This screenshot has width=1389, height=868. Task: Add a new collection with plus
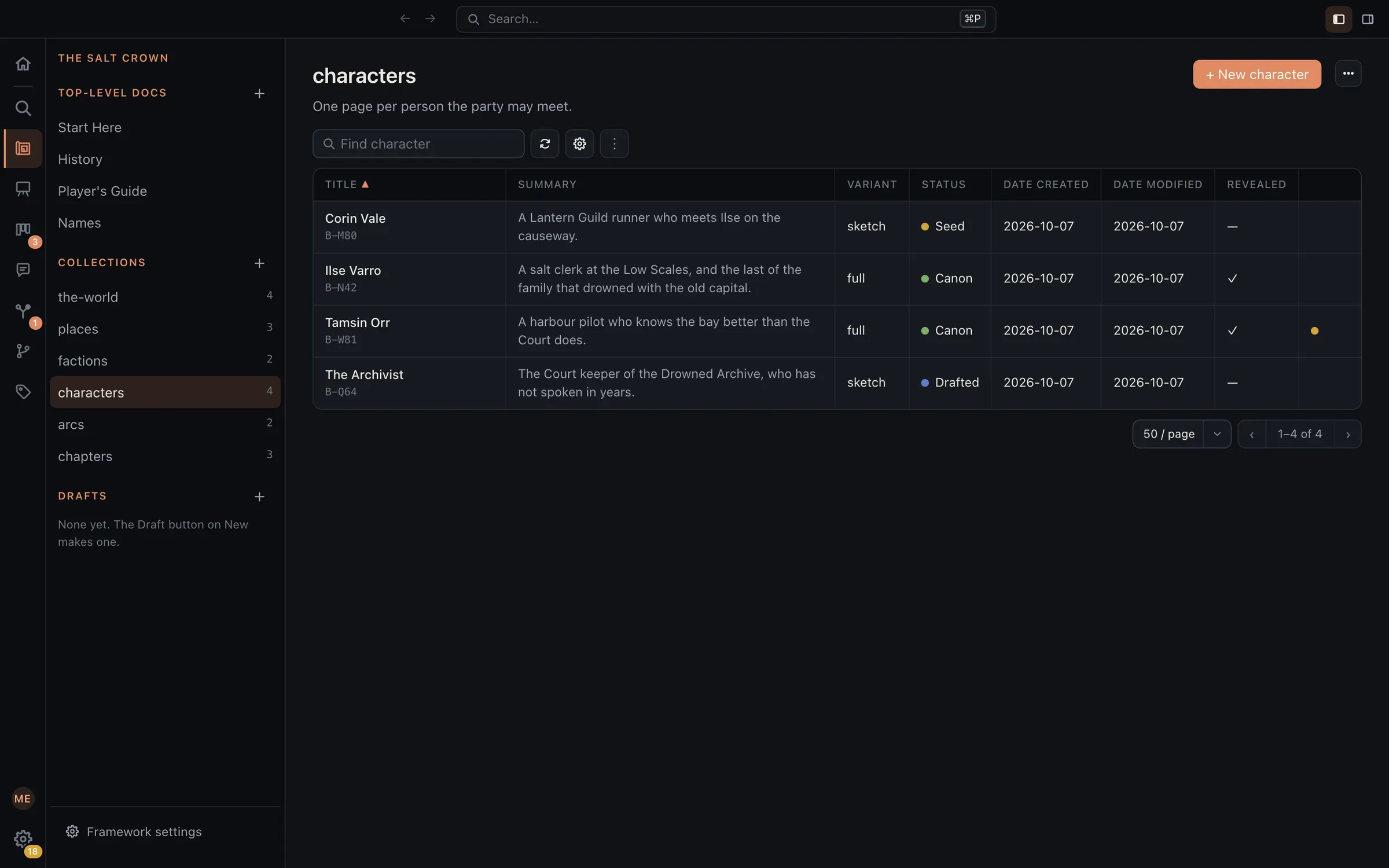[x=259, y=263]
